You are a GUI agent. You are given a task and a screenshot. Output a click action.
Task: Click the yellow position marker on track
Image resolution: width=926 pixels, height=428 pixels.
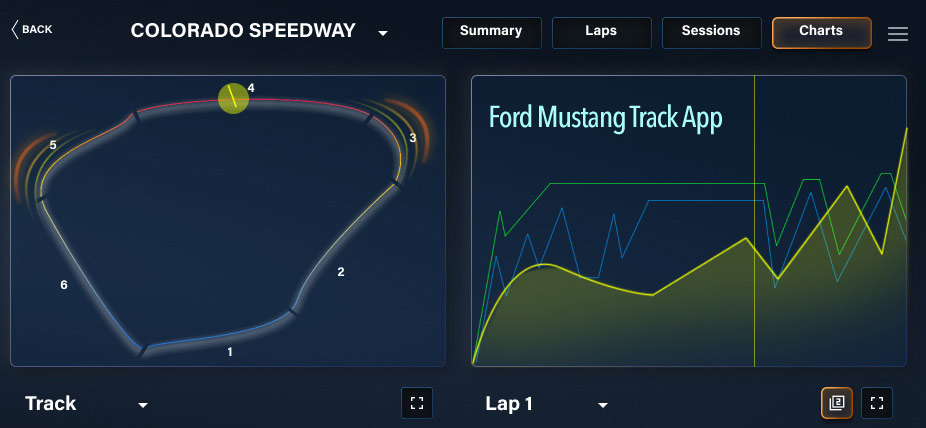point(233,98)
